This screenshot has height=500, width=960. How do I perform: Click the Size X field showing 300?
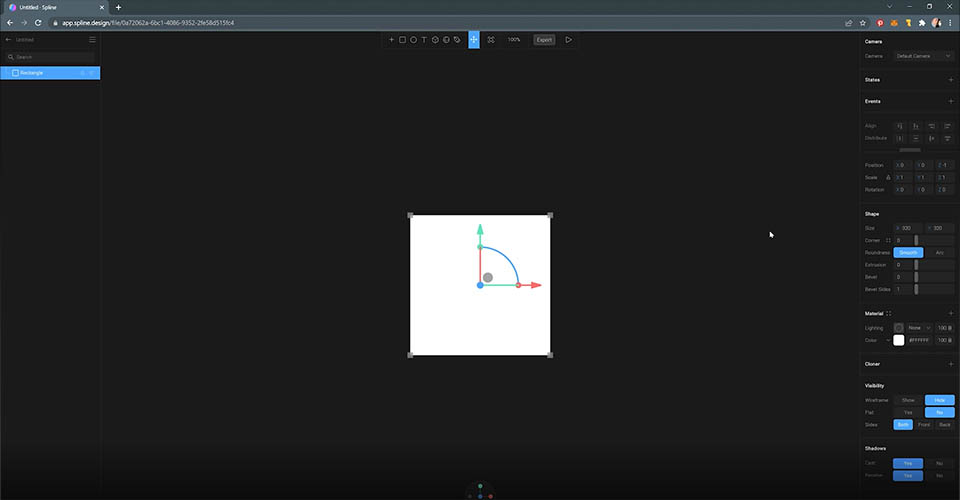tap(908, 228)
